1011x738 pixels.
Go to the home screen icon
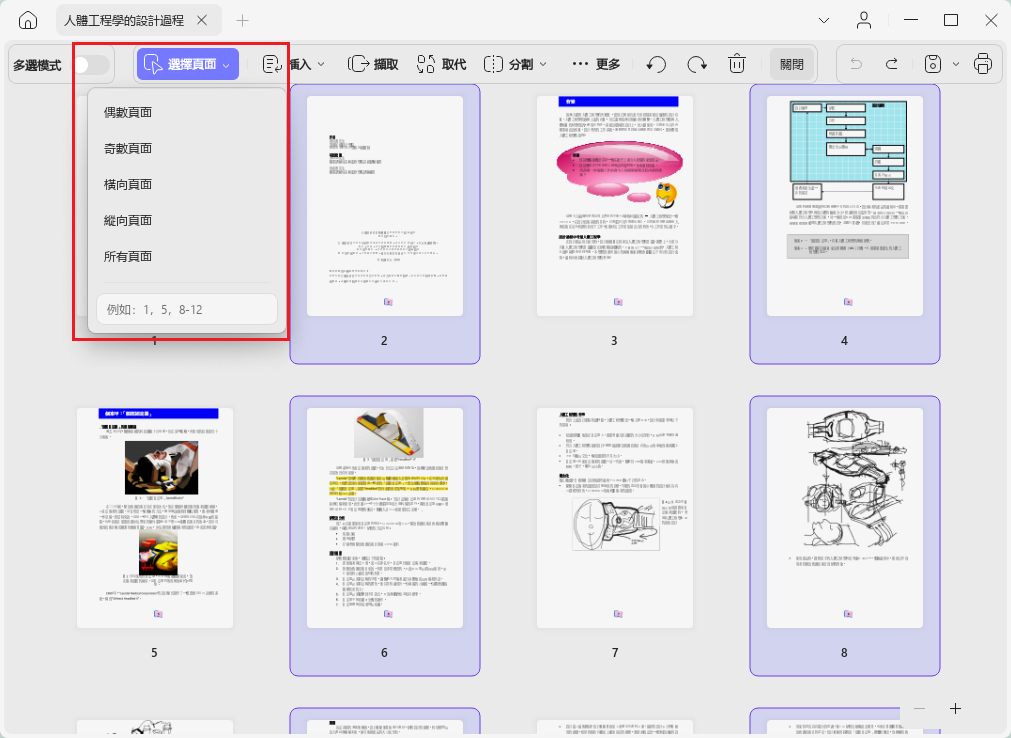coord(28,21)
